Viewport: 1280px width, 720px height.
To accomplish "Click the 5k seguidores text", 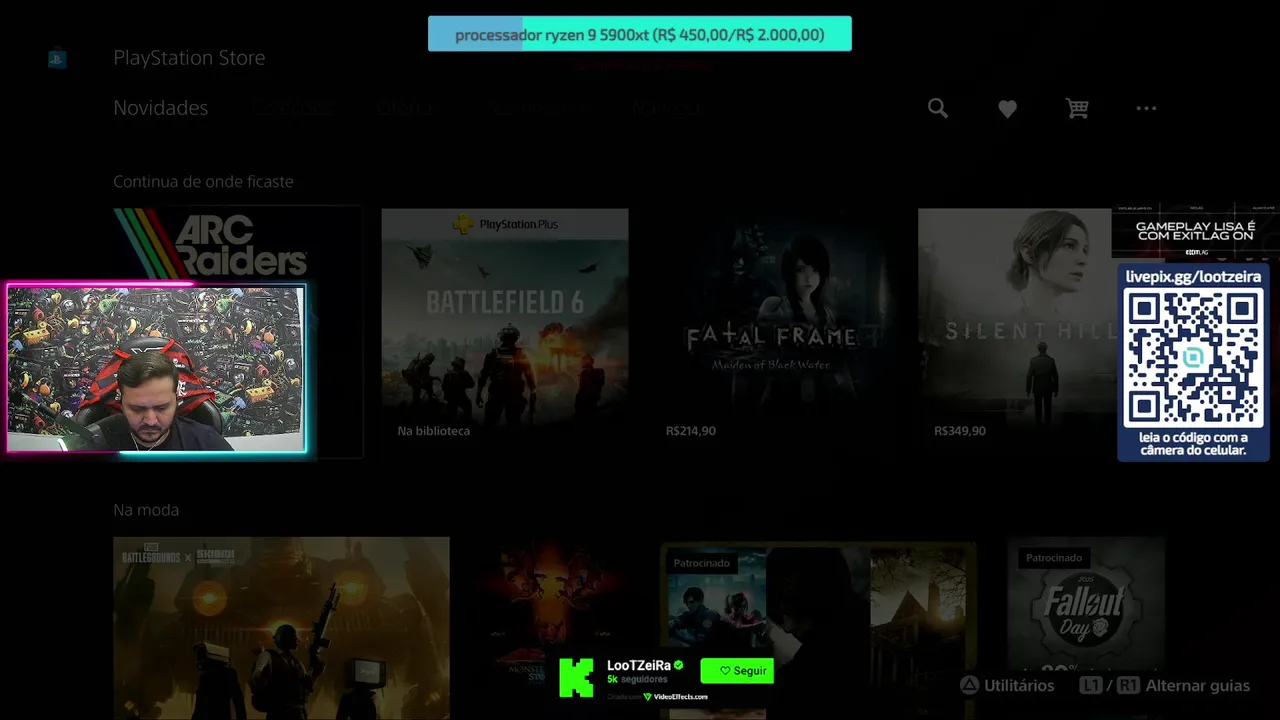I will (637, 680).
